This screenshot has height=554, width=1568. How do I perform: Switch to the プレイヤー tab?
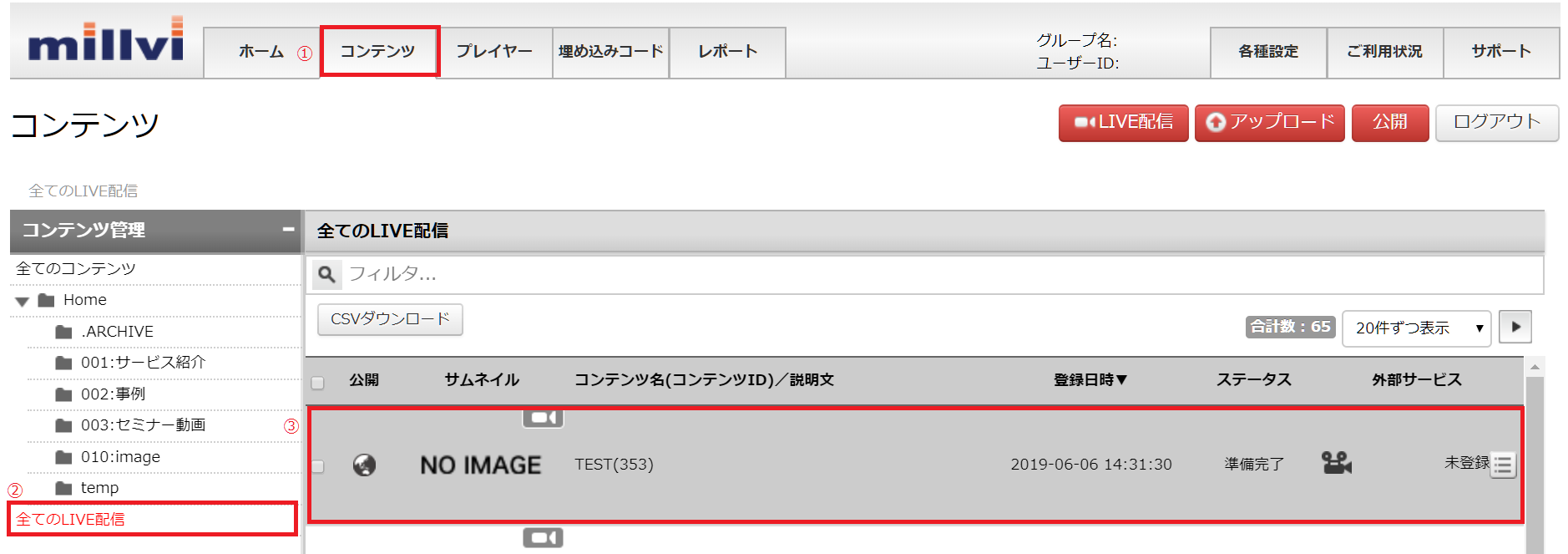tap(494, 52)
